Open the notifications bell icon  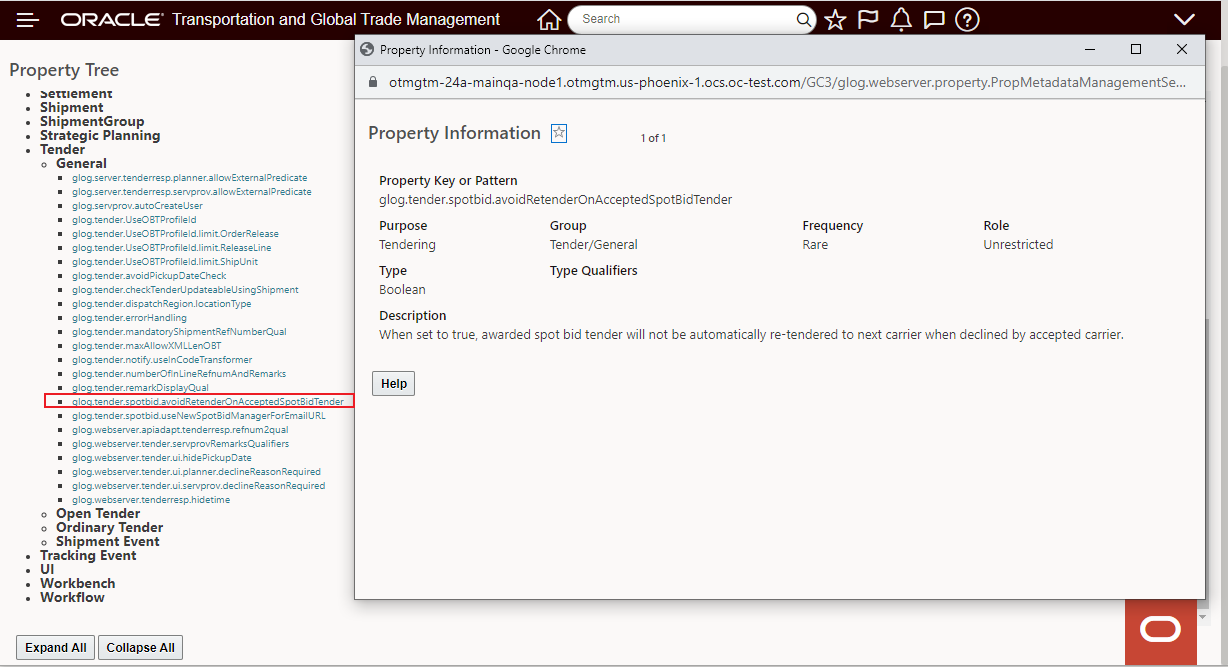pyautogui.click(x=901, y=19)
